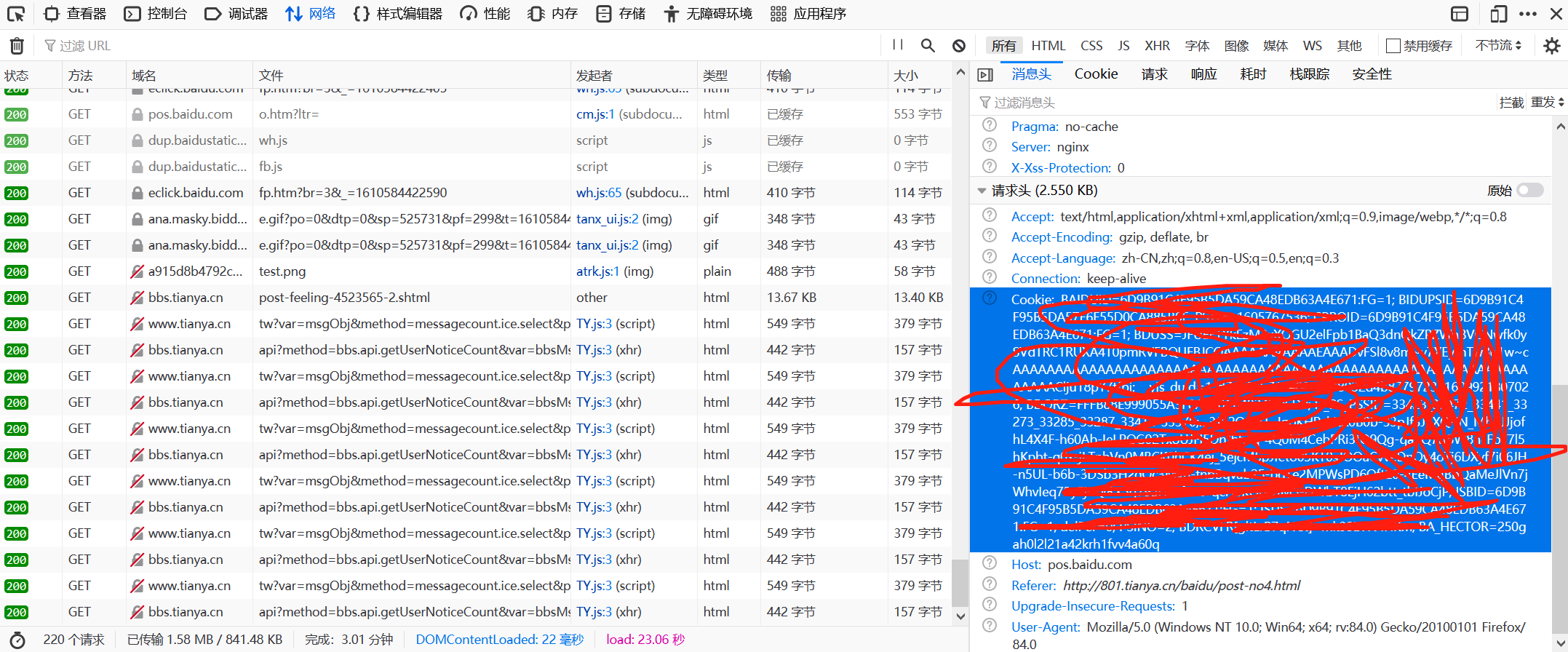Click the 拦截 block button
This screenshot has height=652, width=1568.
coord(1511,103)
